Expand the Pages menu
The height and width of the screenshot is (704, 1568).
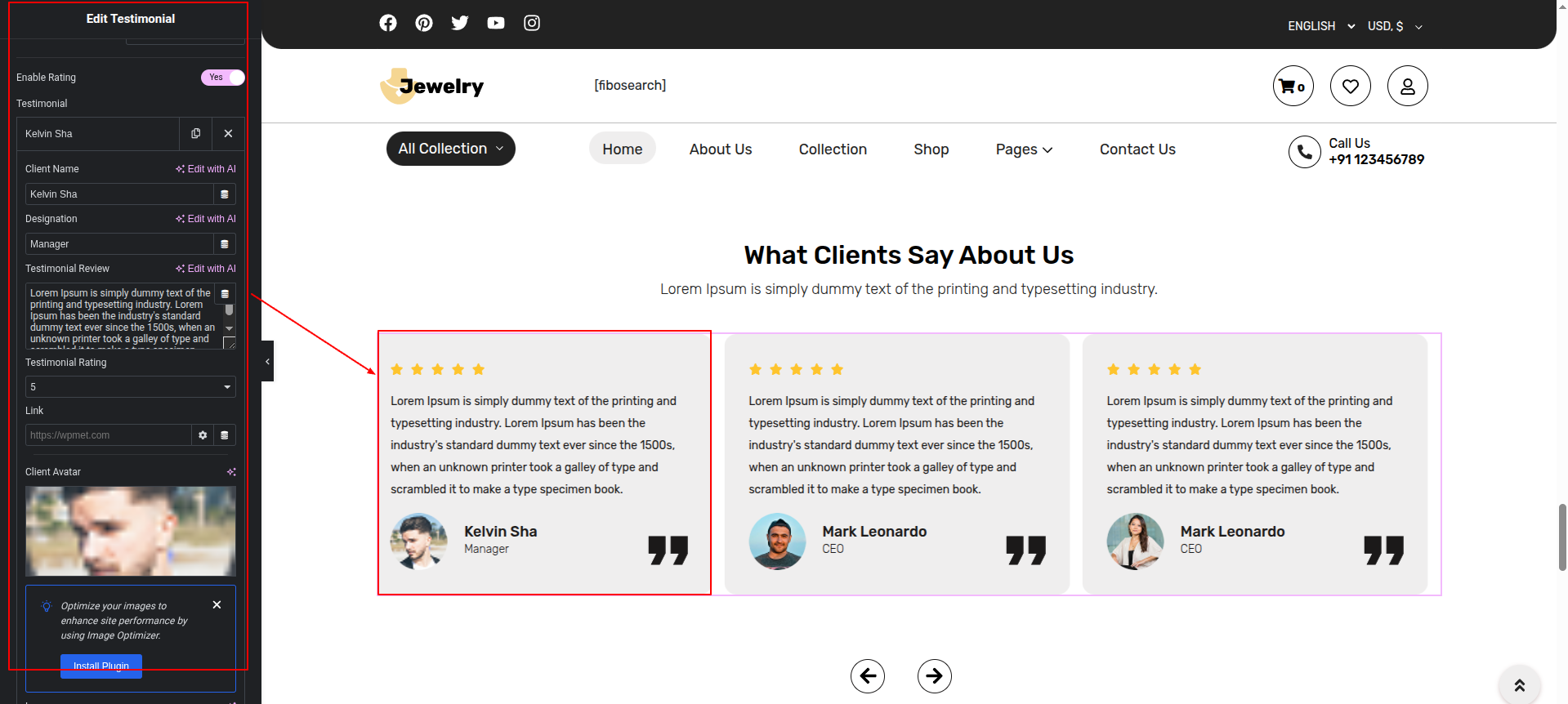point(1024,149)
